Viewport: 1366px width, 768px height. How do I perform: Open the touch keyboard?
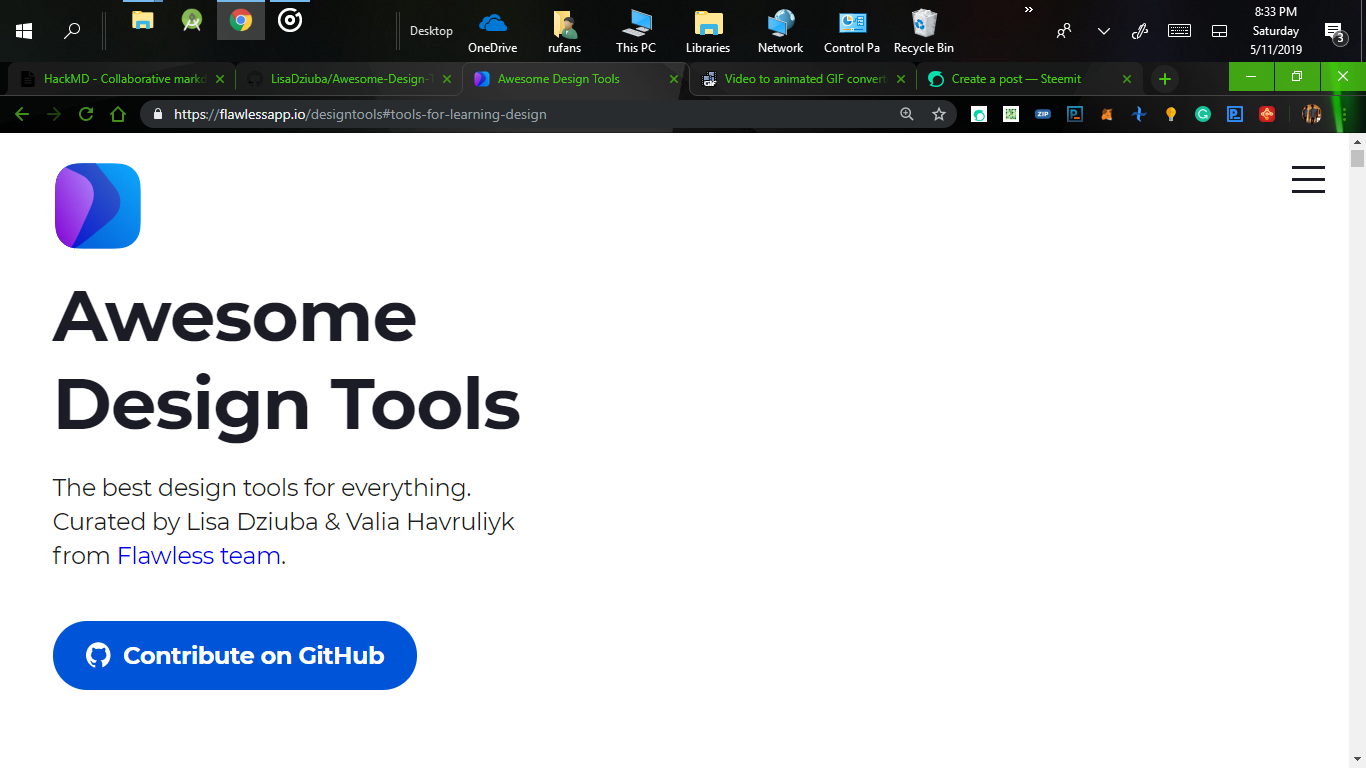tap(1179, 31)
